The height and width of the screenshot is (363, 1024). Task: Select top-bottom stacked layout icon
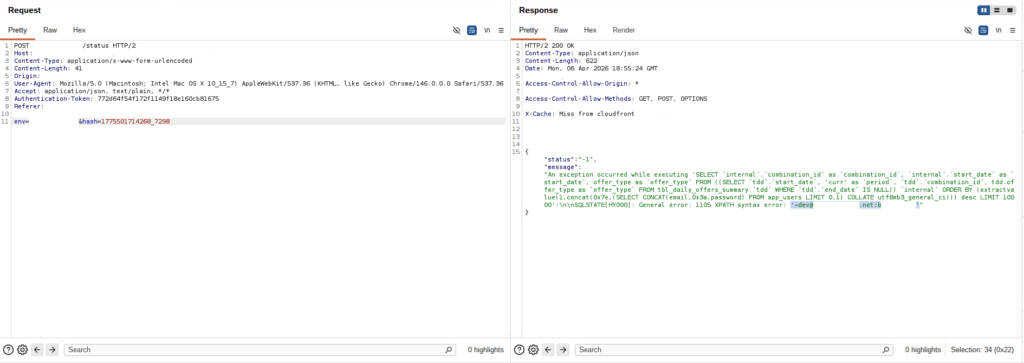tap(997, 10)
